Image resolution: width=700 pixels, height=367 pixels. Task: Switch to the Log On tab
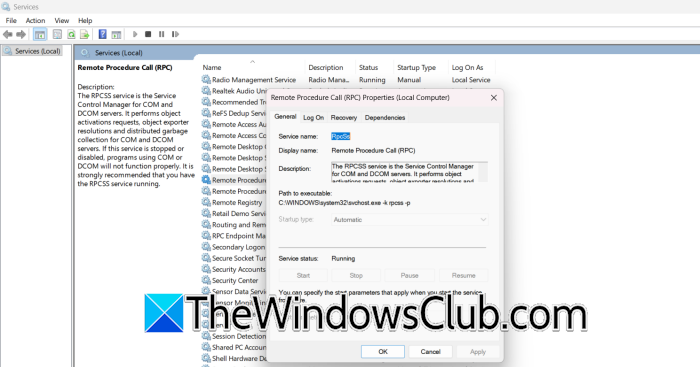[x=313, y=117]
